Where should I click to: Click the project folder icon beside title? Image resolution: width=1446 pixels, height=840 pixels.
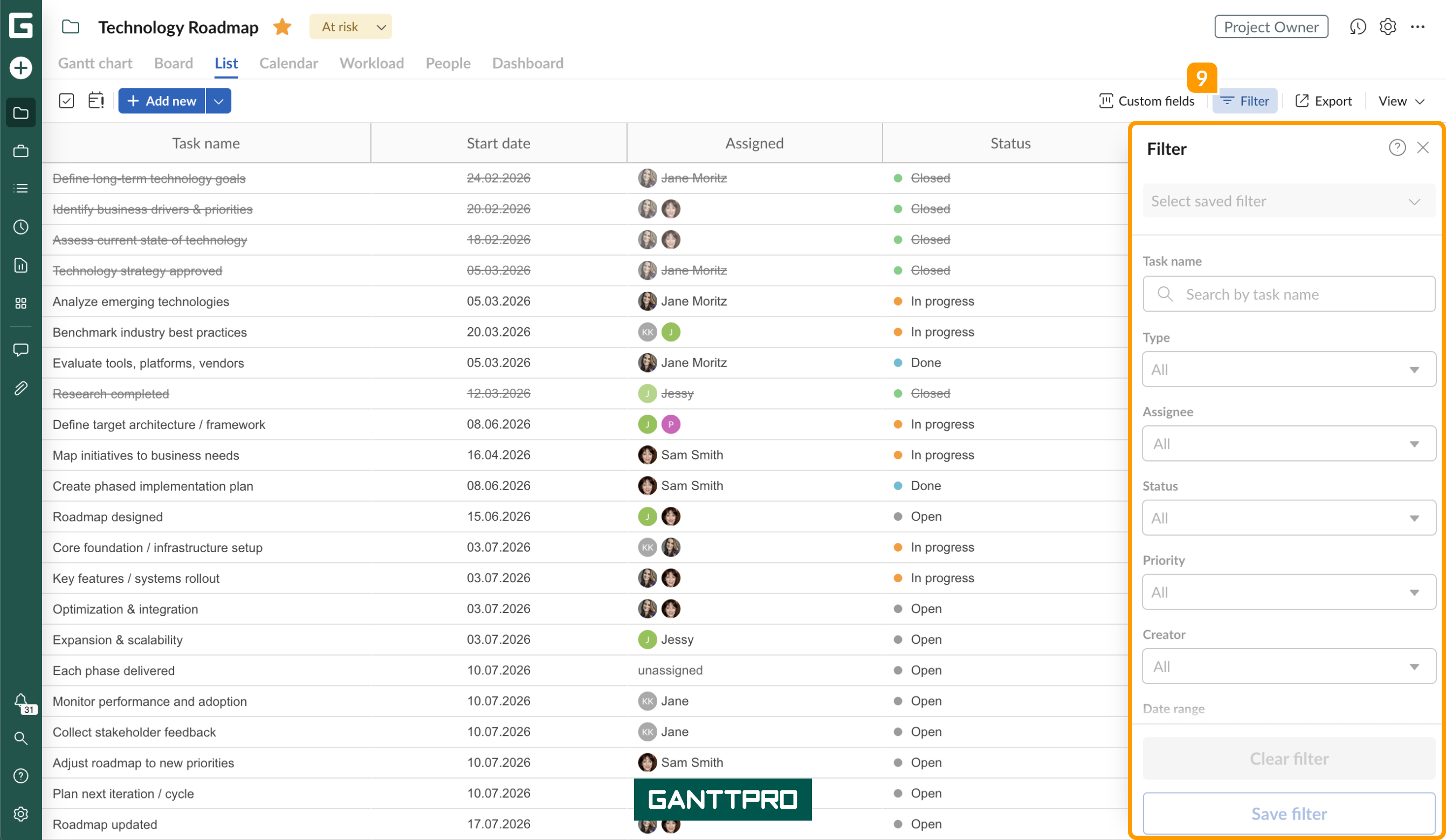pyautogui.click(x=71, y=26)
